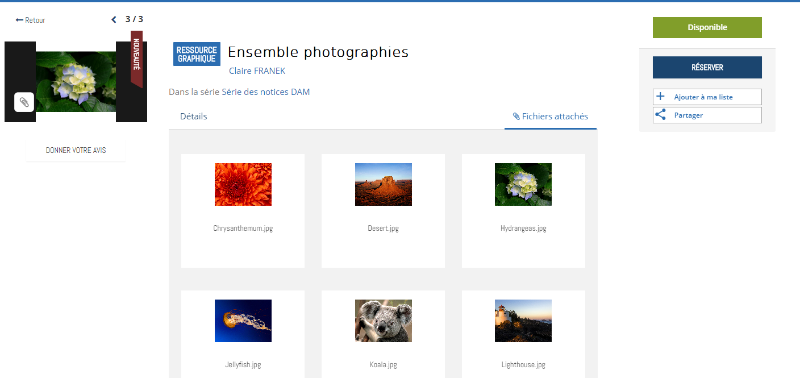Click the file name Desert.jpg

[x=383, y=229]
